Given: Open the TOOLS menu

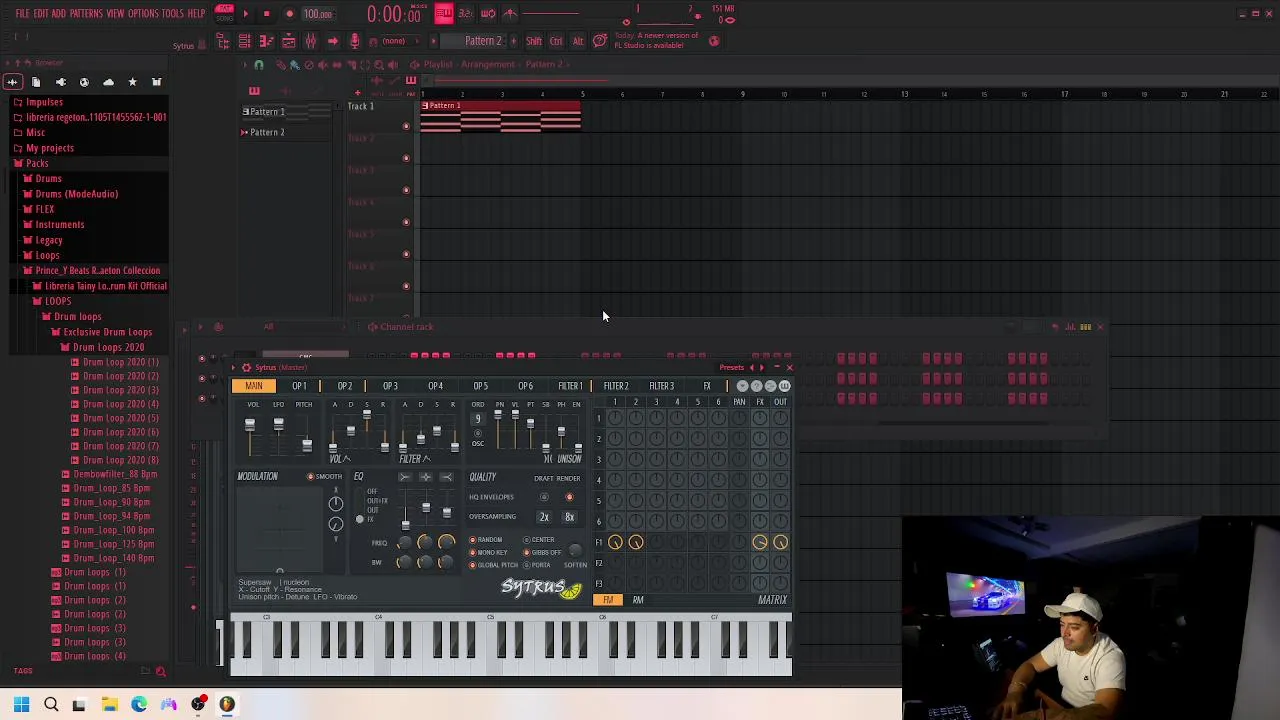Looking at the screenshot, I should tap(172, 14).
